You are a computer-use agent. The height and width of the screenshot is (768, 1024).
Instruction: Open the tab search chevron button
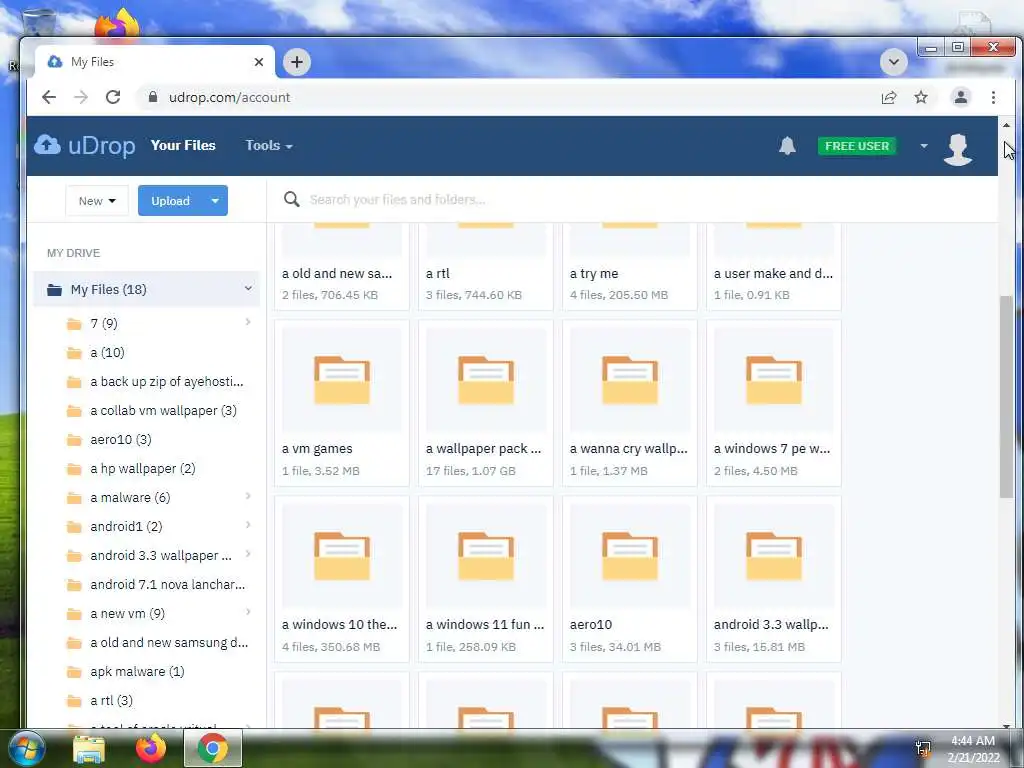[893, 62]
